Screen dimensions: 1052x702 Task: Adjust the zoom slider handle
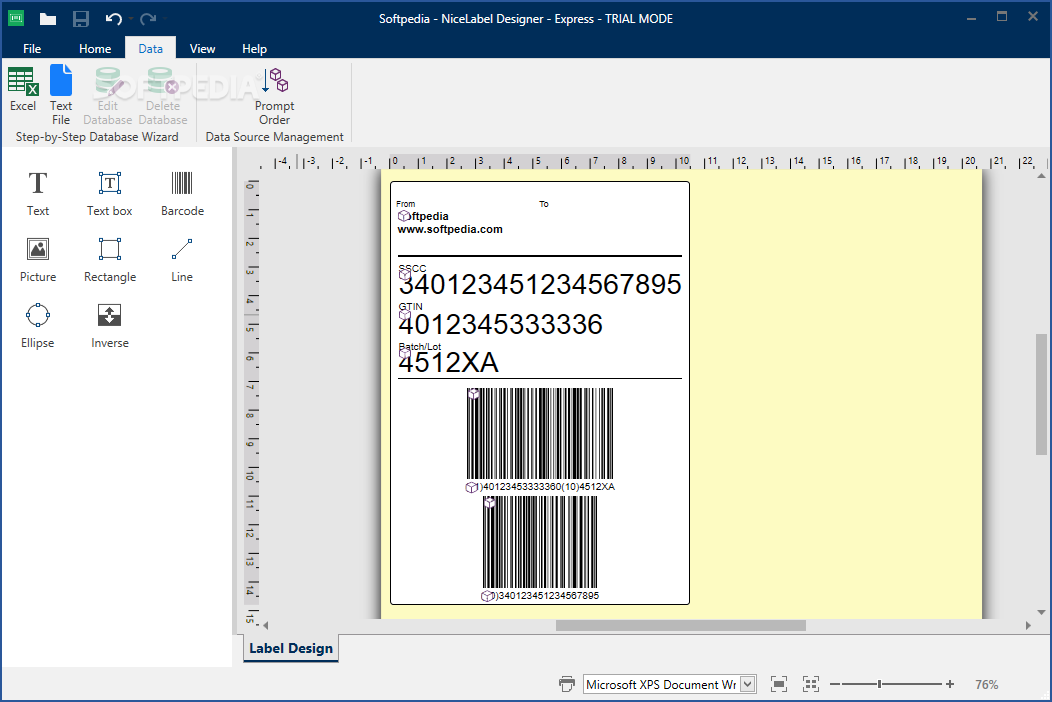coord(879,684)
